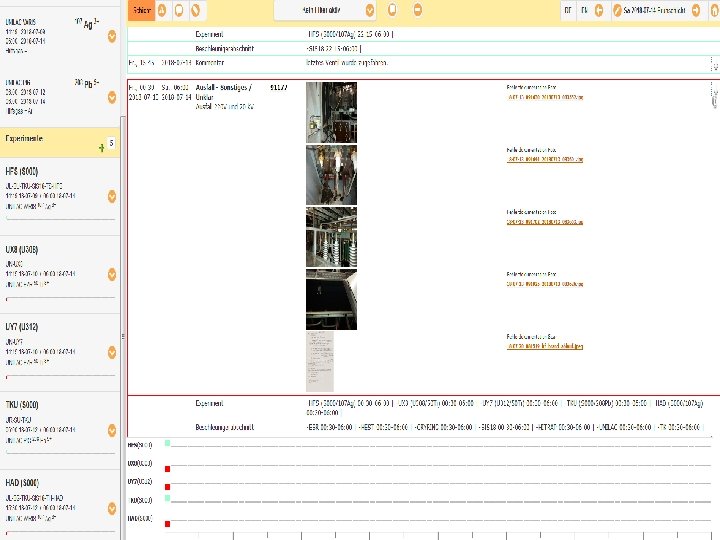Click the Kommentar entry text
Viewport: 720px width, 540px height.
347,62
